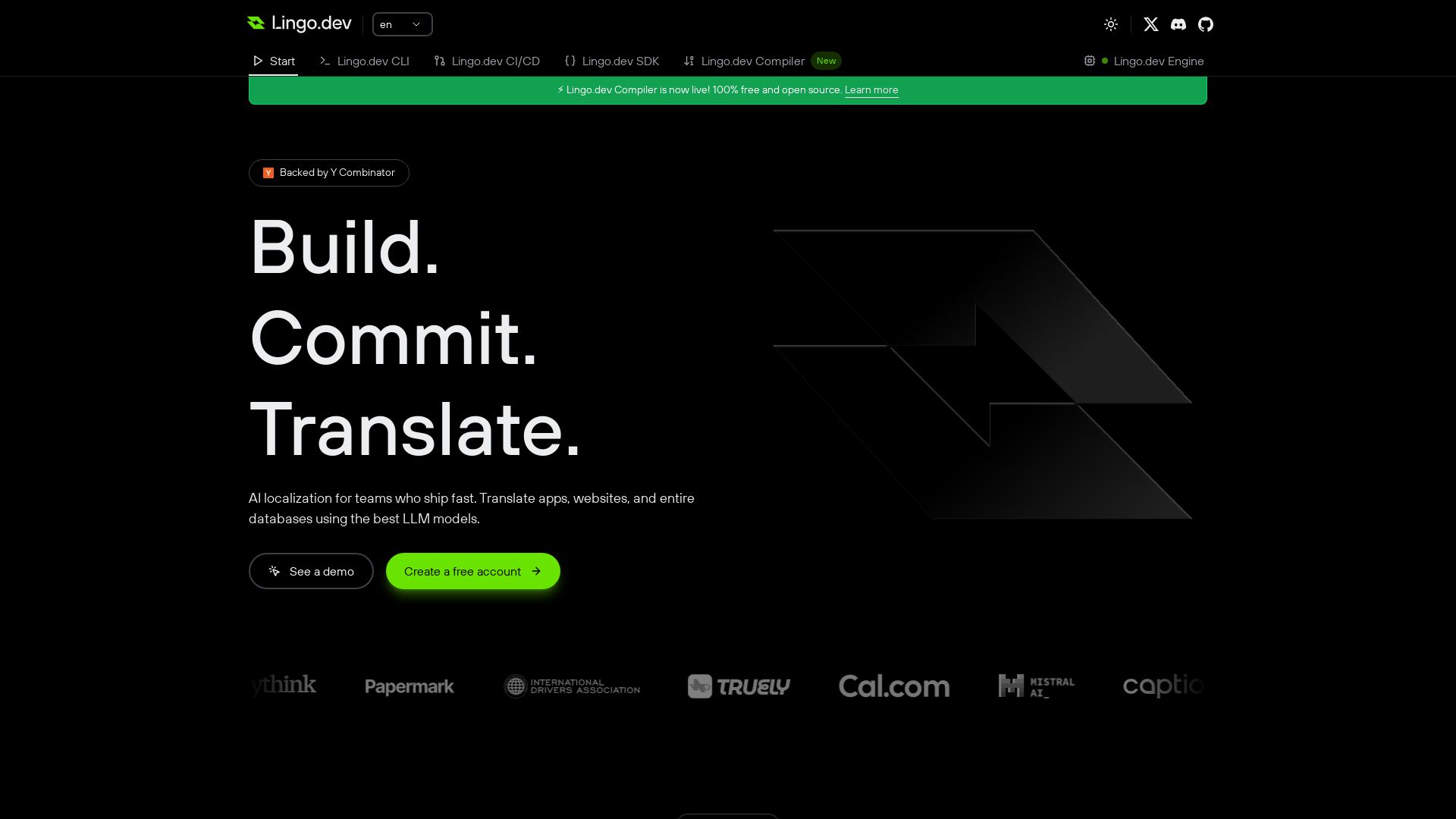Go to the Lingo.dev SDK tab
Viewport: 1456px width, 819px height.
point(612,61)
